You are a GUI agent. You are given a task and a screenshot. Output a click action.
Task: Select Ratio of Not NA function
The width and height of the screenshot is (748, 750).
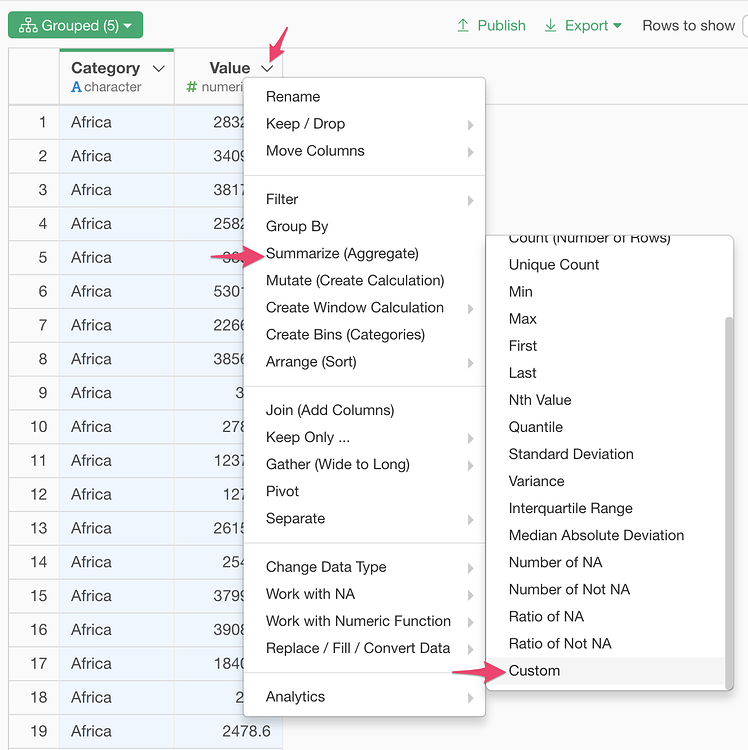(605, 644)
